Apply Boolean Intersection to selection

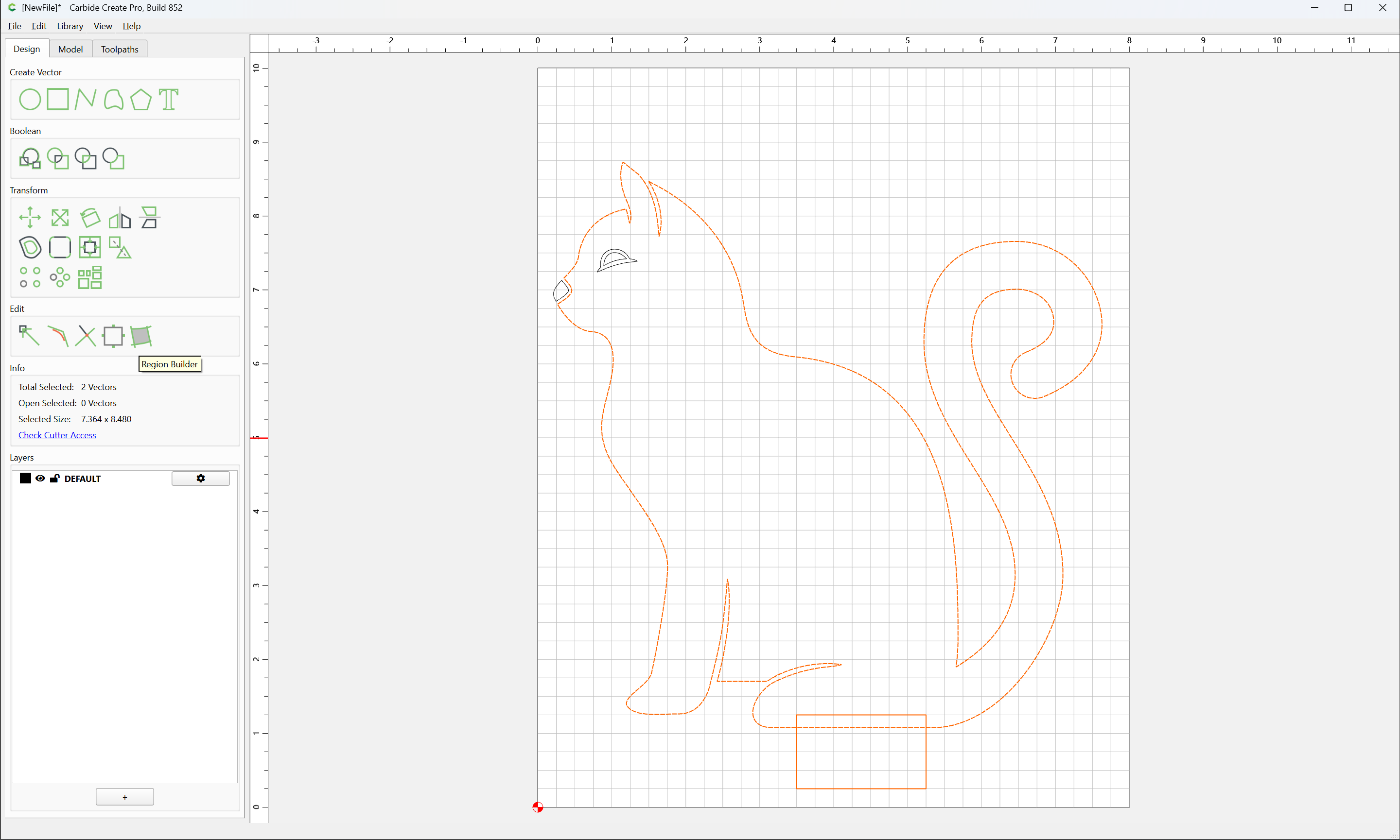(x=58, y=158)
